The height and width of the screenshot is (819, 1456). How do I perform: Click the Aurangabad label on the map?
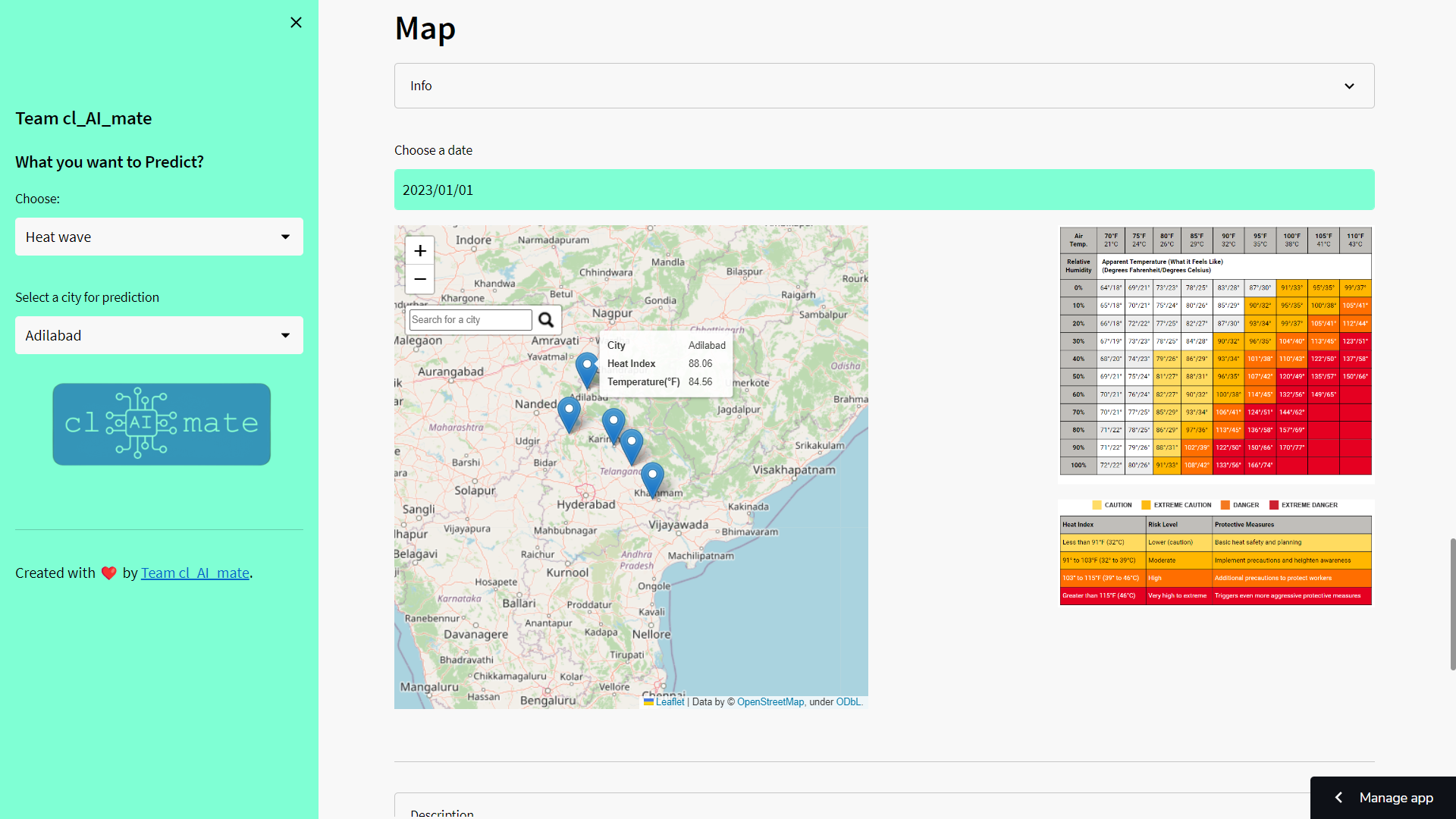450,372
